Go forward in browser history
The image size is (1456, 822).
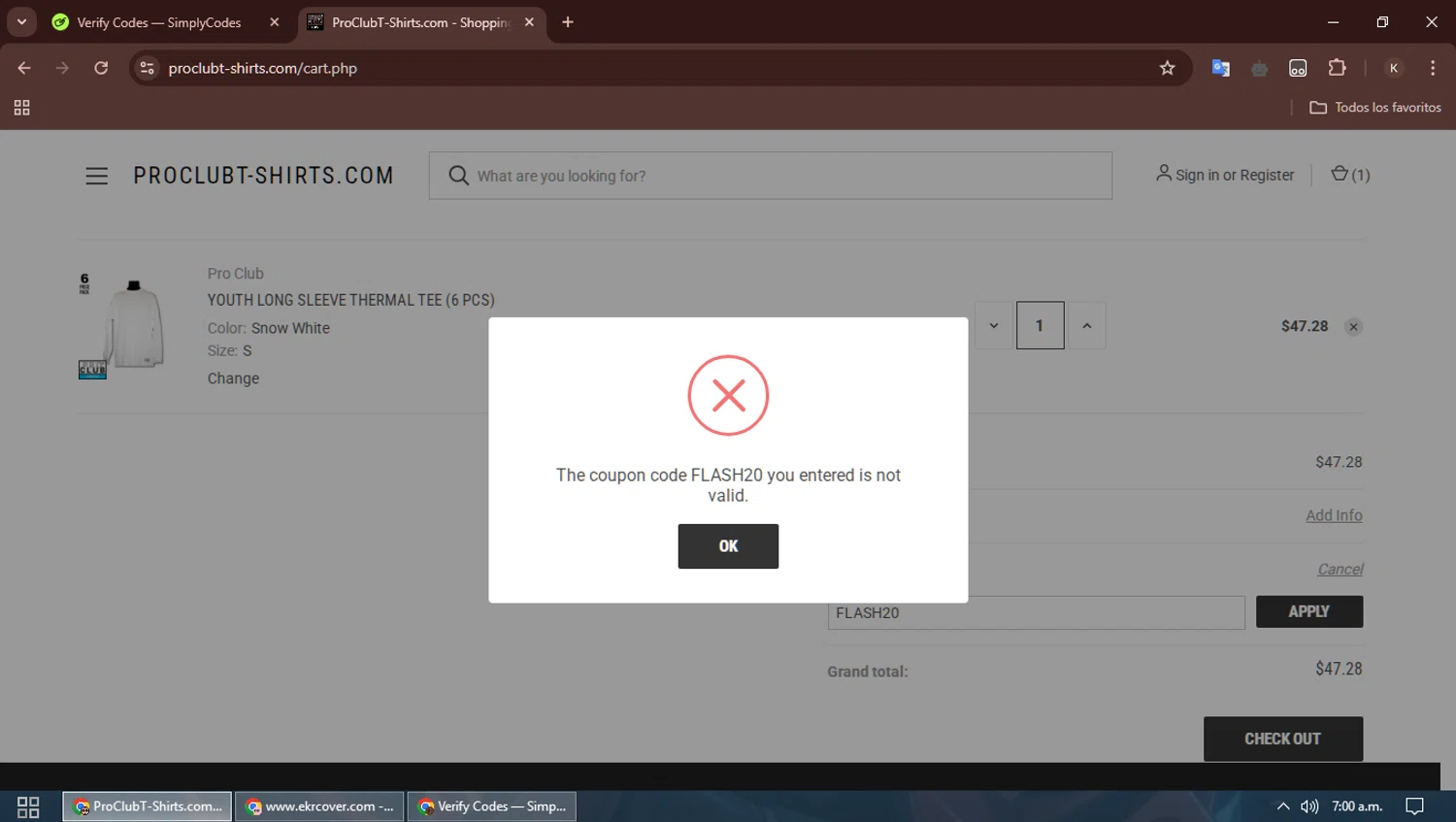(62, 68)
